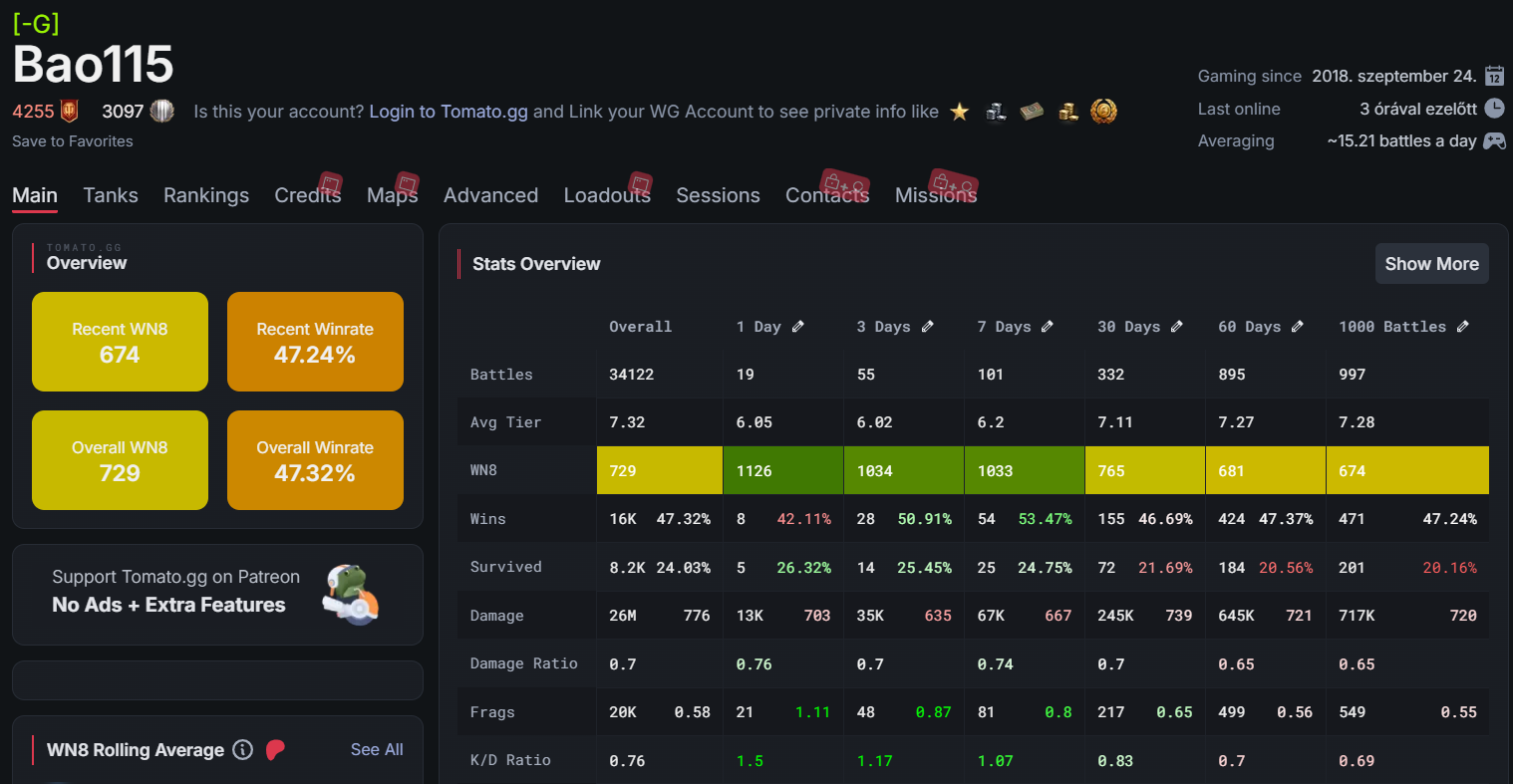Click the silver battles badge icon
Image resolution: width=1513 pixels, height=784 pixels.
(162, 112)
